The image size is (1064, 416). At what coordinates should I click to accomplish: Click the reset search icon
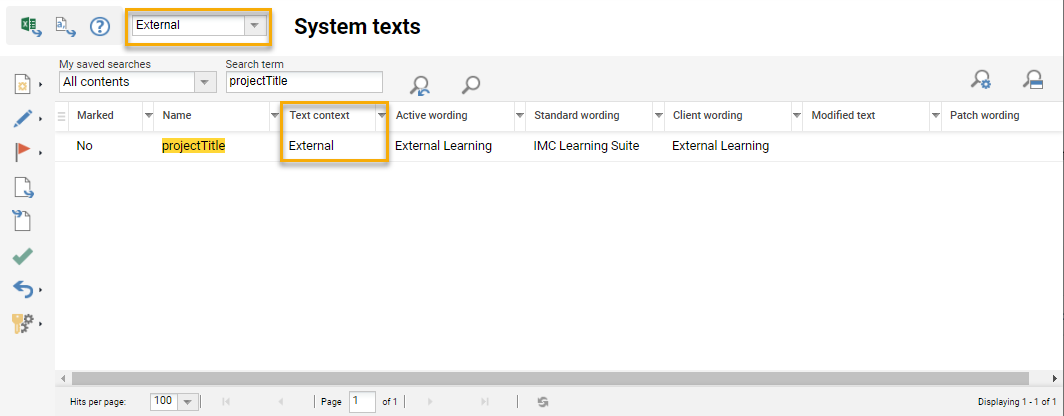[420, 85]
